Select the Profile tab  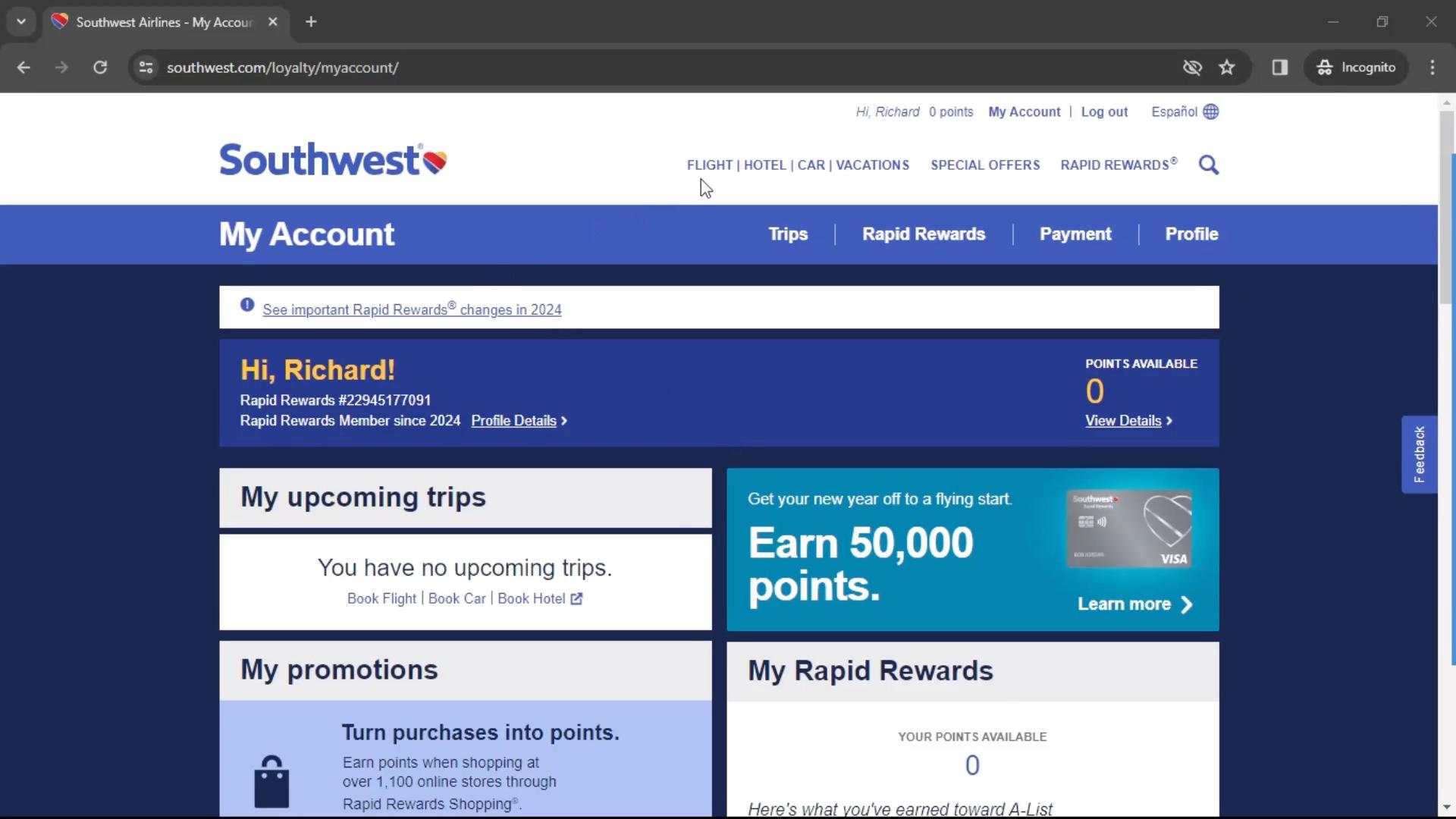pyautogui.click(x=1192, y=234)
